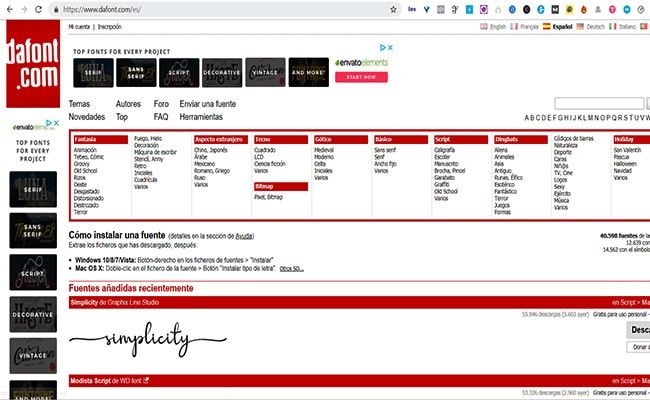Switch language to English via flag
Image resolution: width=650 pixels, height=400 pixels.
(x=484, y=27)
